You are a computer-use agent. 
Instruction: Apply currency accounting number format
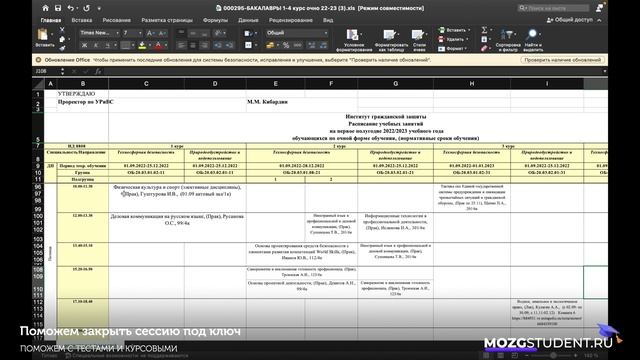pyautogui.click(x=270, y=45)
